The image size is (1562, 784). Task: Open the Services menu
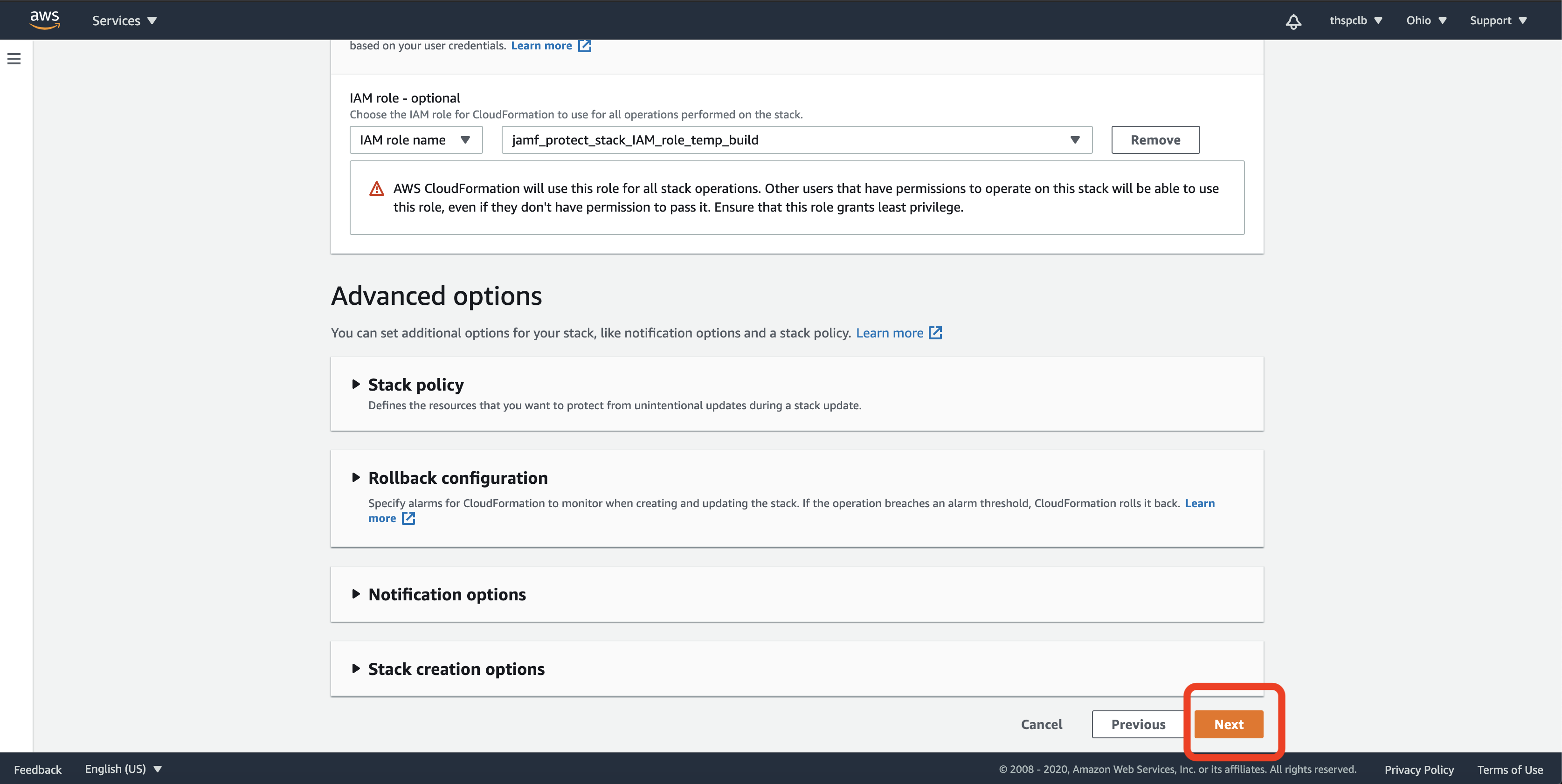click(x=124, y=21)
